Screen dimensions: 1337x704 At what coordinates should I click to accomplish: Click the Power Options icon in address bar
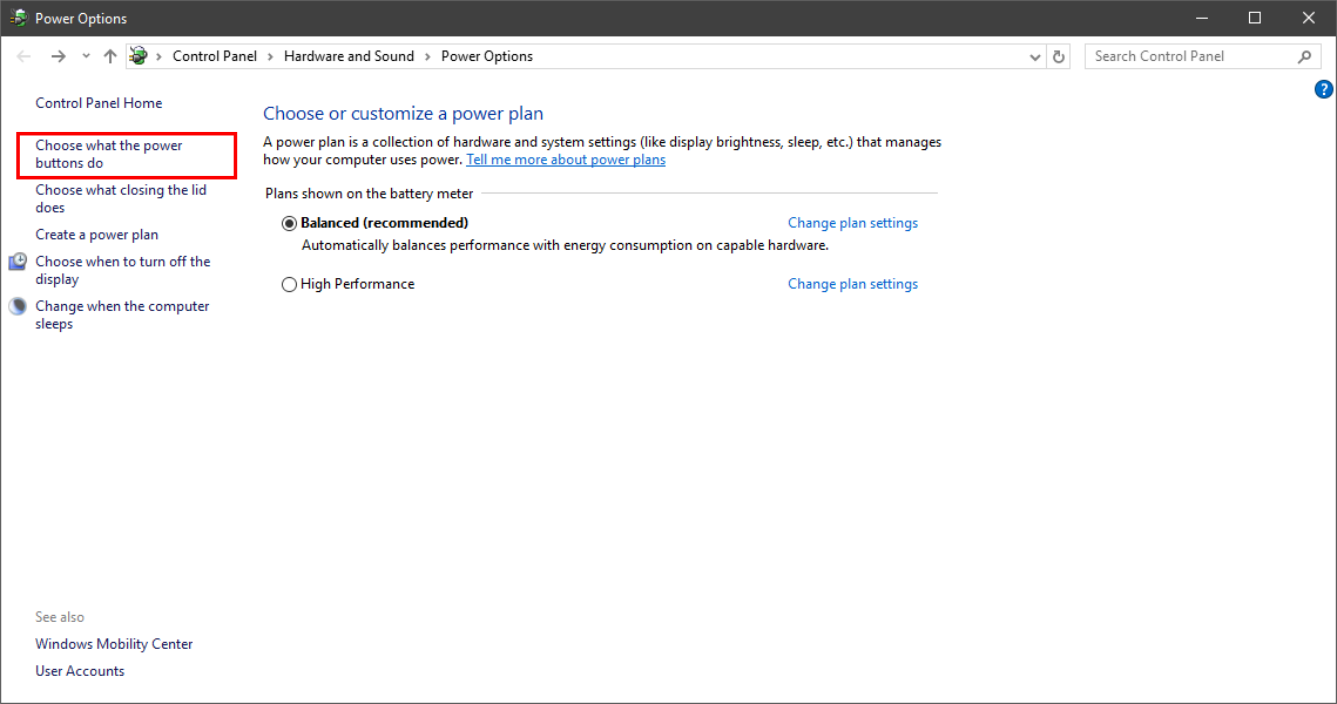[139, 56]
